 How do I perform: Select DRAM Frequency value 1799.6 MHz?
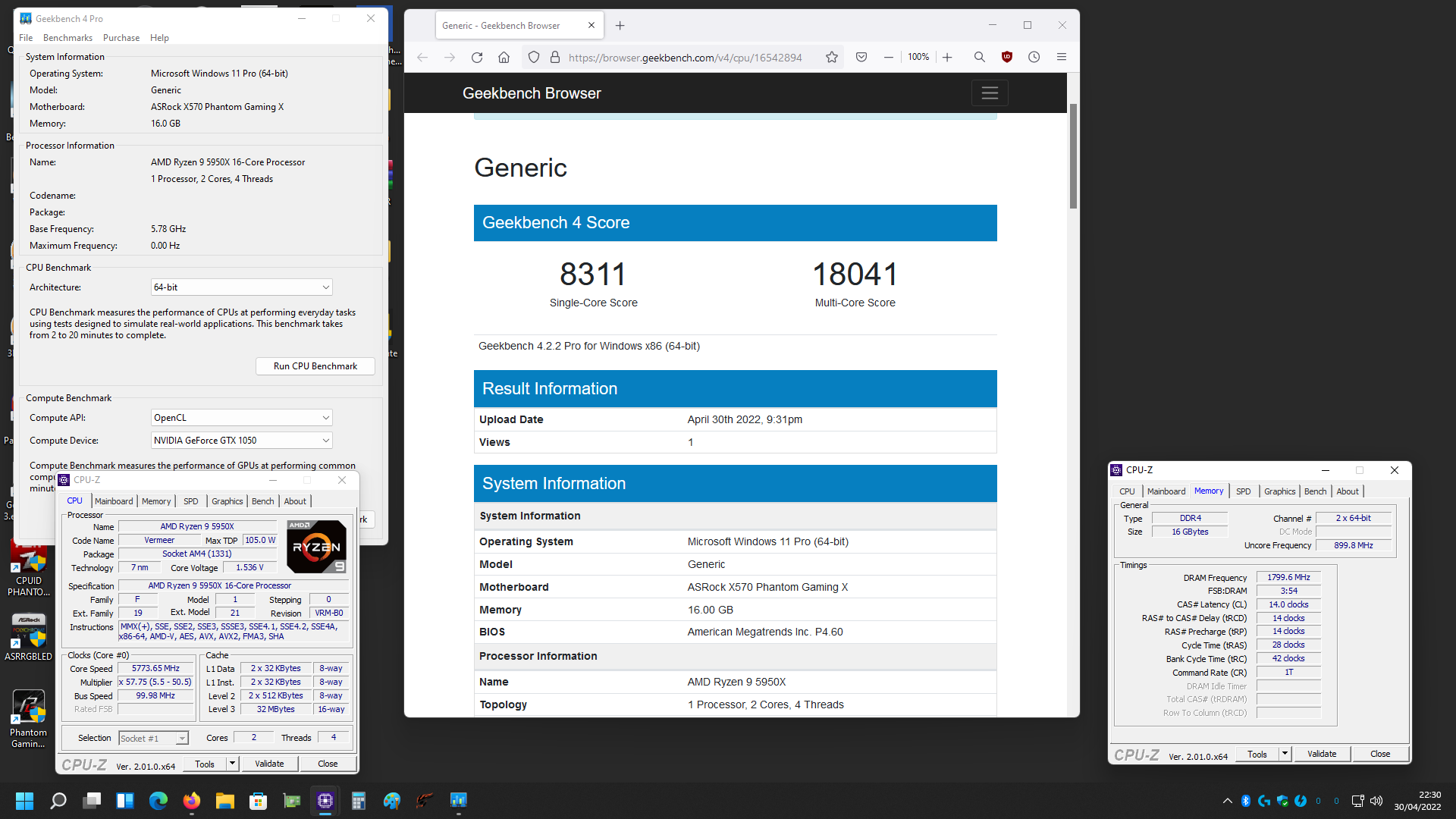[x=1288, y=578]
